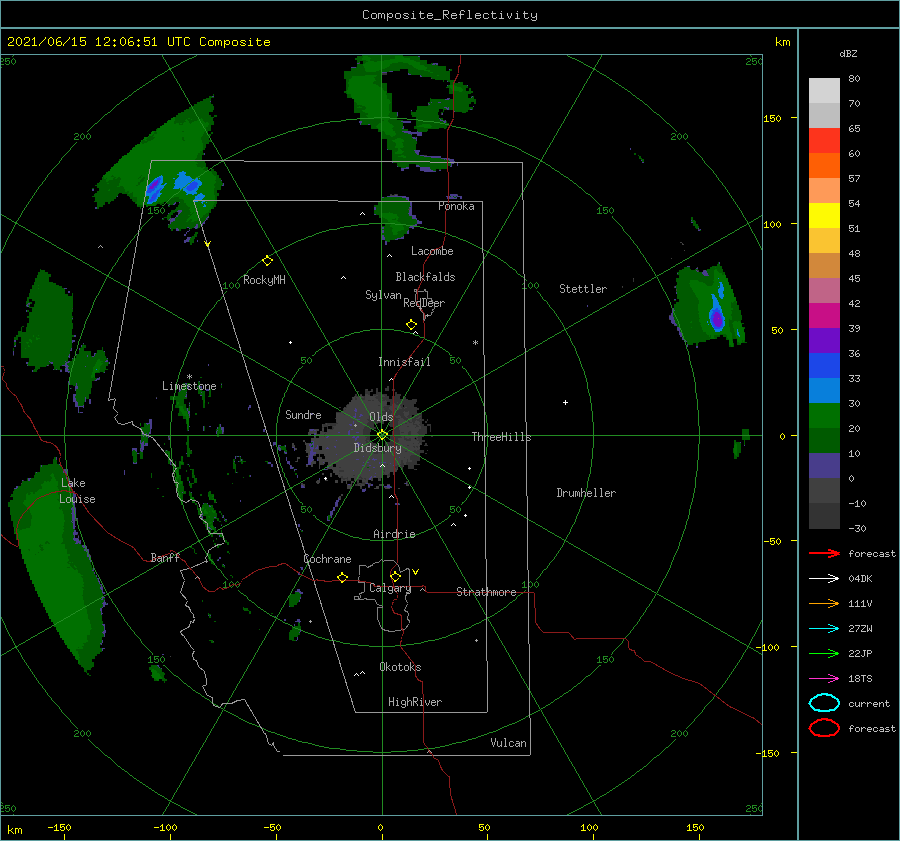
Task: Click the Stettler town label
Action: click(x=583, y=289)
